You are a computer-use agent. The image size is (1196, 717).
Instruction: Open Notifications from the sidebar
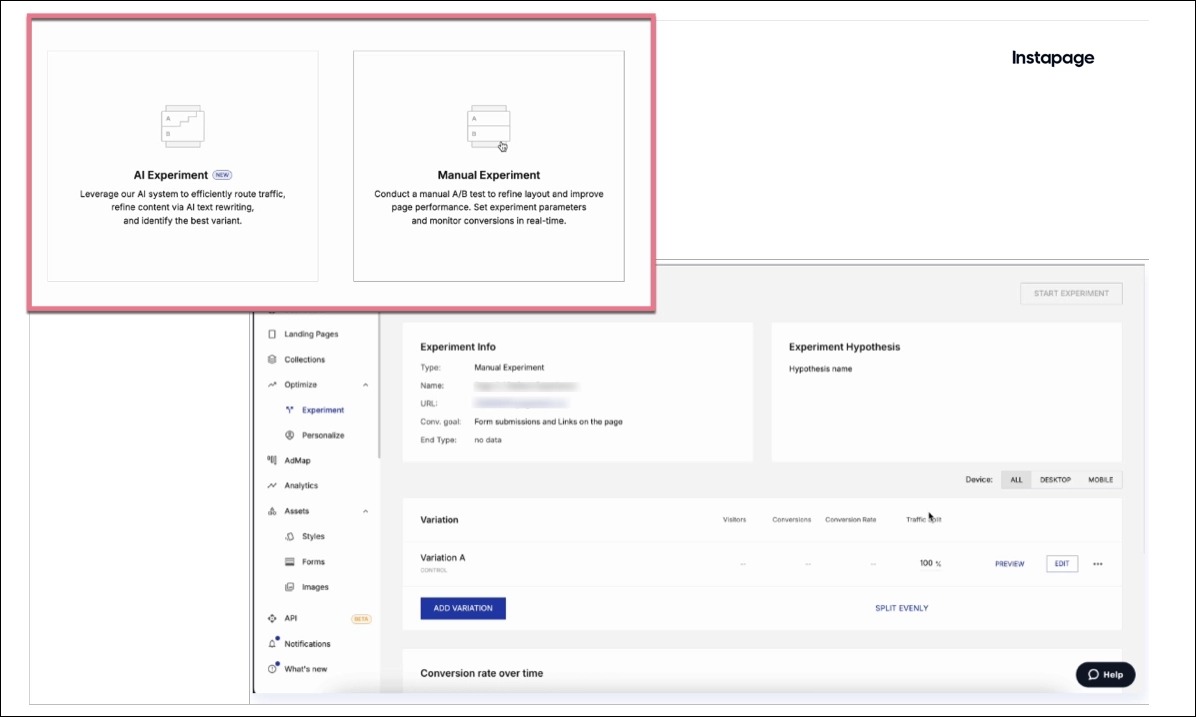[272, 643]
